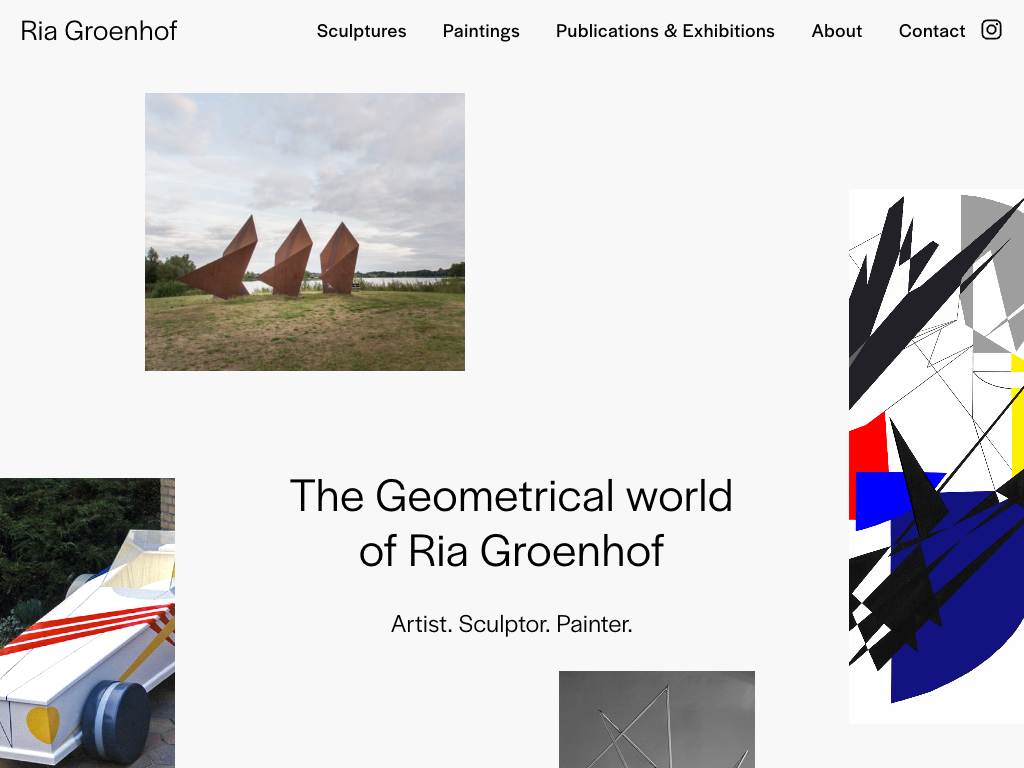Click the middle rusty steel sculpture
This screenshot has width=1024, height=768.
[x=287, y=259]
